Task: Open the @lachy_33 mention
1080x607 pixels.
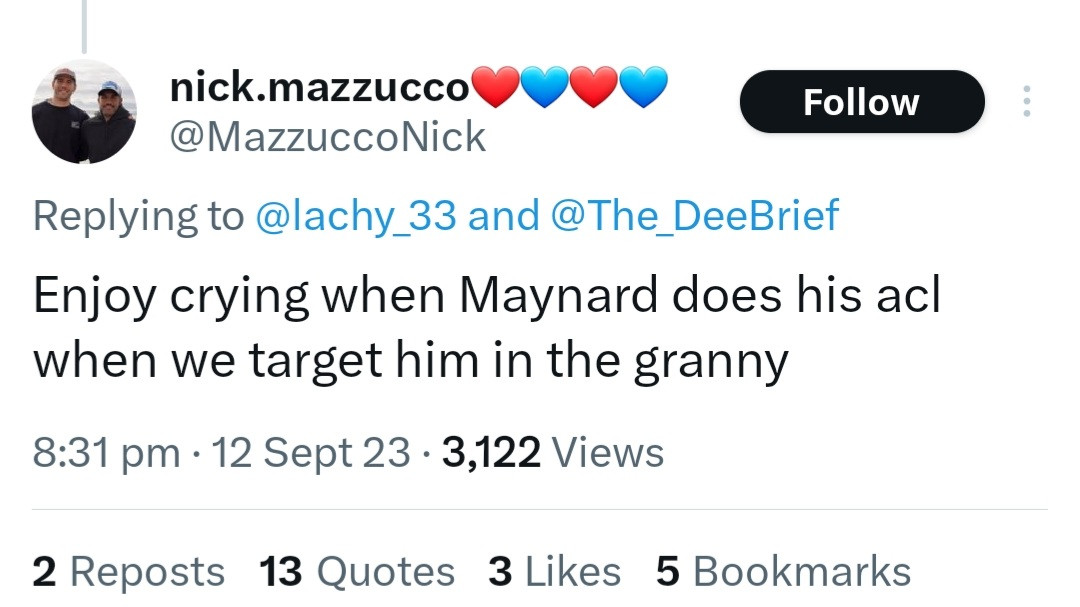Action: [356, 216]
